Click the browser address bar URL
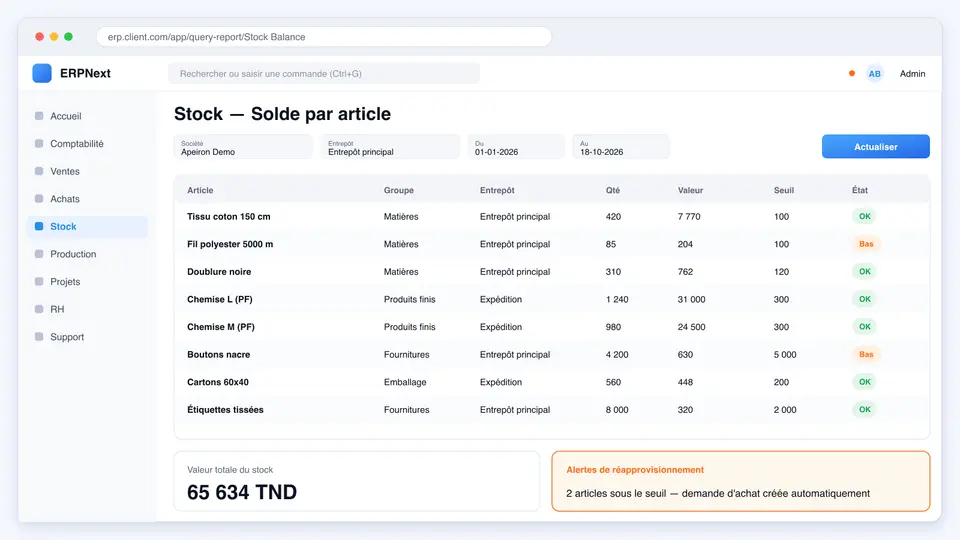The width and height of the screenshot is (960, 540). [x=324, y=37]
